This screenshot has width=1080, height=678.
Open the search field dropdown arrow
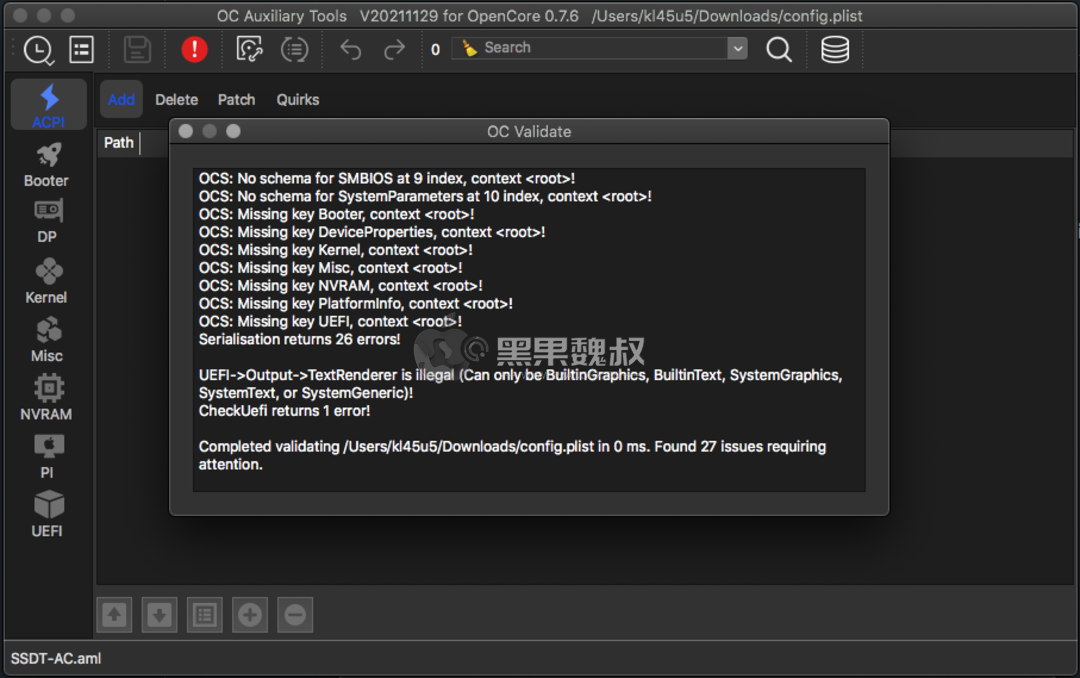coord(737,47)
